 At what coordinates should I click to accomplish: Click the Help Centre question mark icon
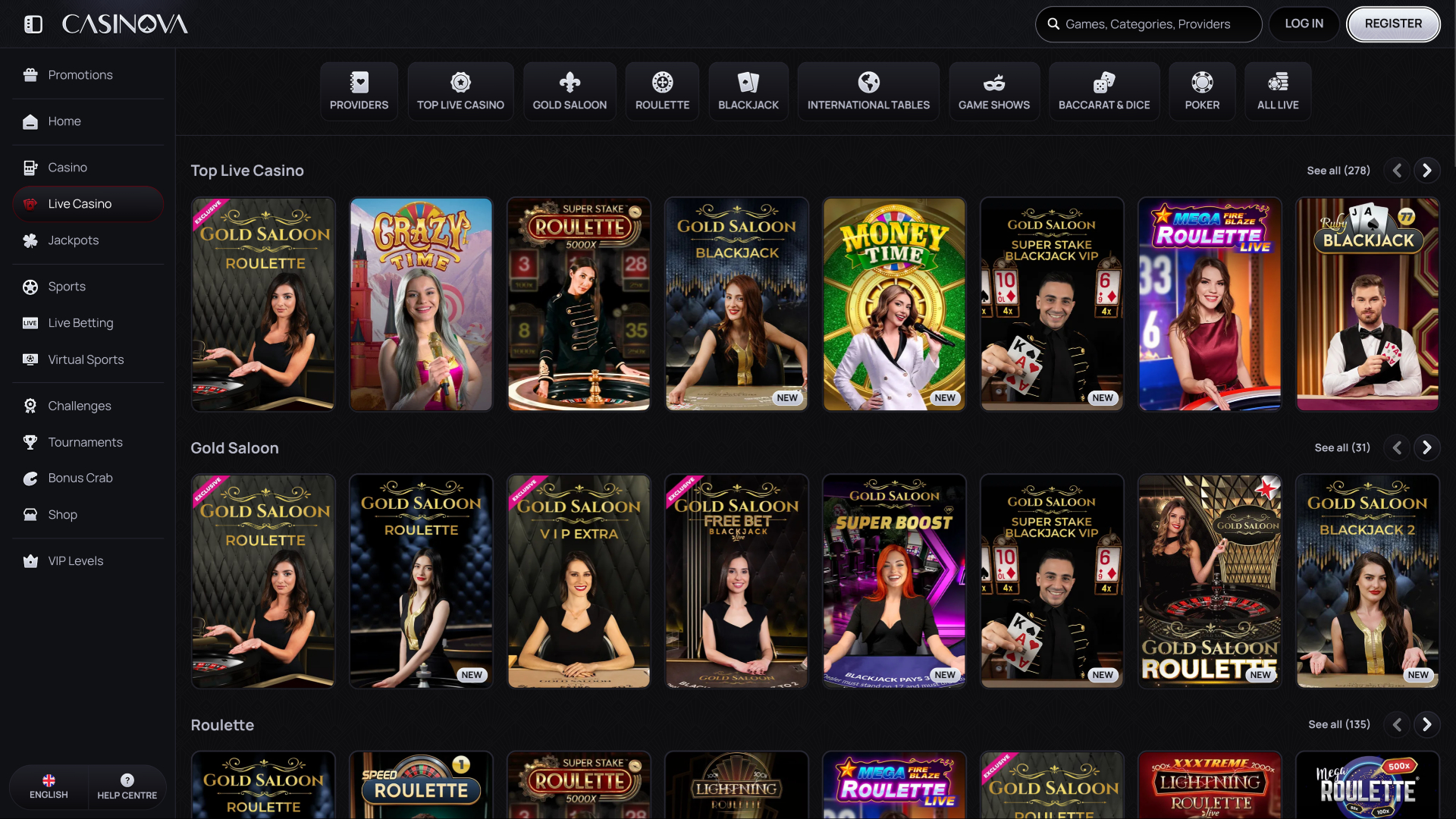pyautogui.click(x=127, y=779)
